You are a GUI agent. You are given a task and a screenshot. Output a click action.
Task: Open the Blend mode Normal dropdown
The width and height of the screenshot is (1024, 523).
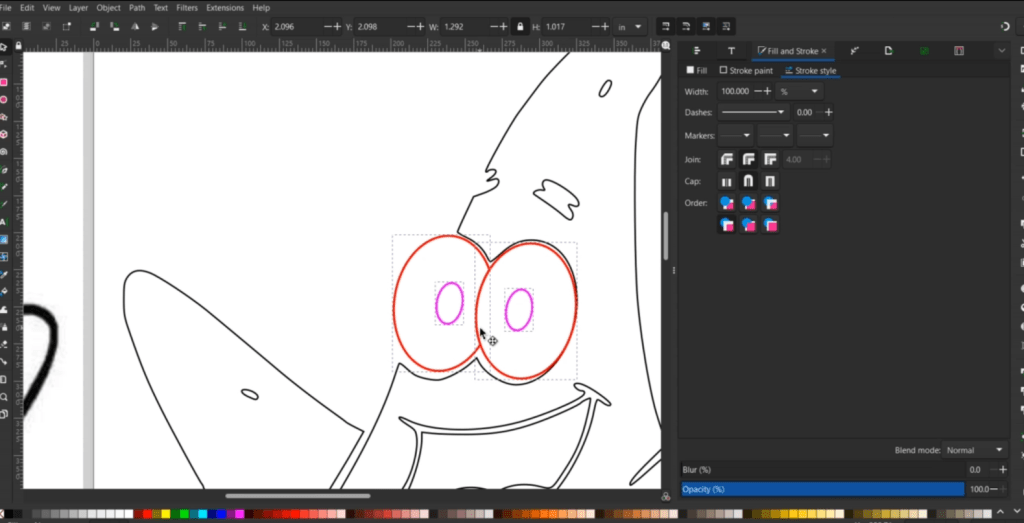976,450
